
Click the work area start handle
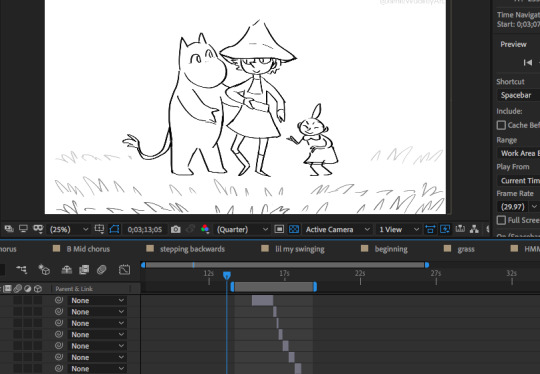[232, 287]
